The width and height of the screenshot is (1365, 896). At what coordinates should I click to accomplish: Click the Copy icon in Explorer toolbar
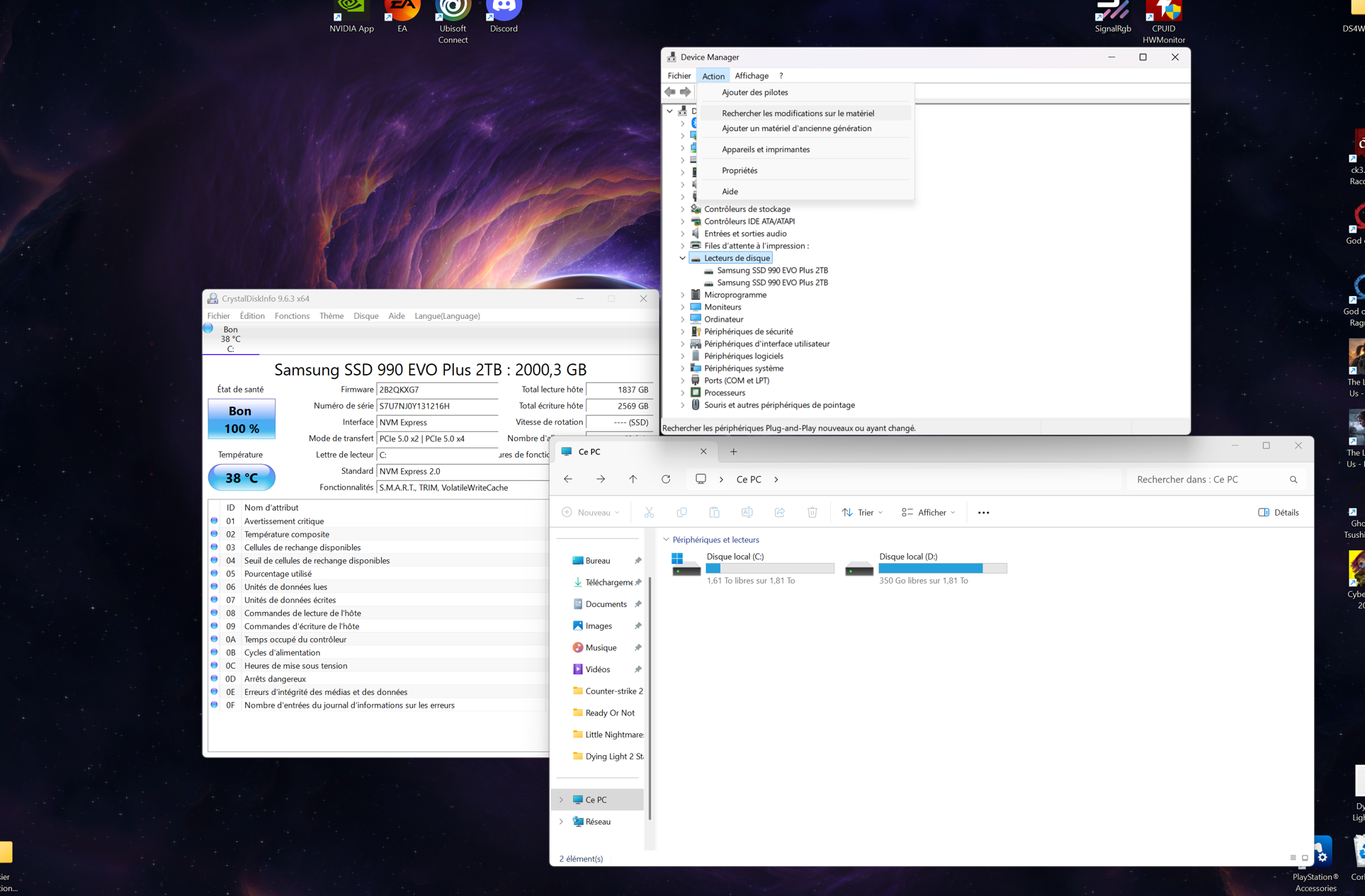[x=681, y=512]
